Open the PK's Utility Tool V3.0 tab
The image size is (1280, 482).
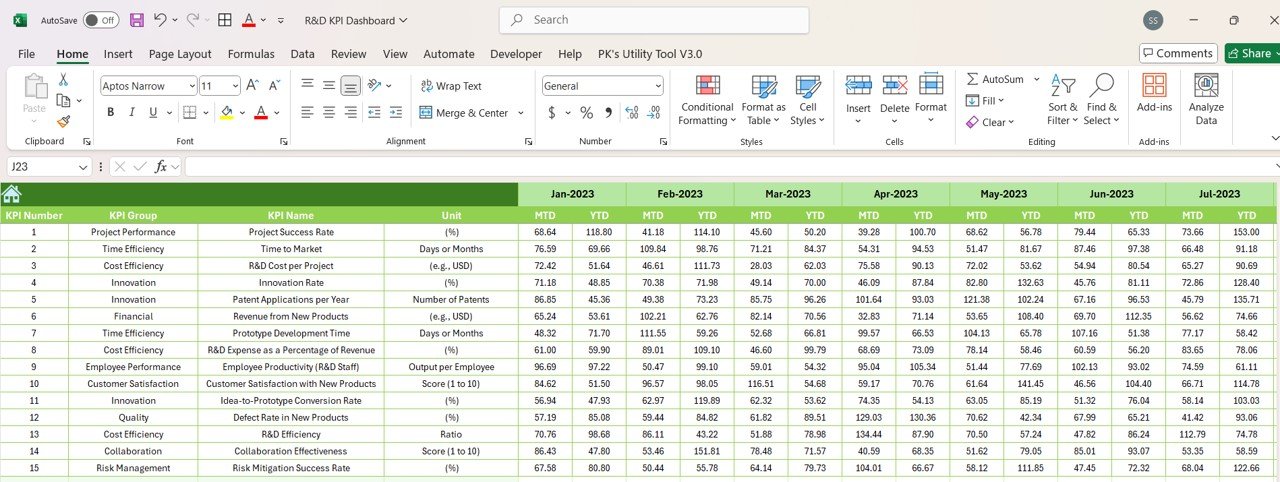point(650,54)
